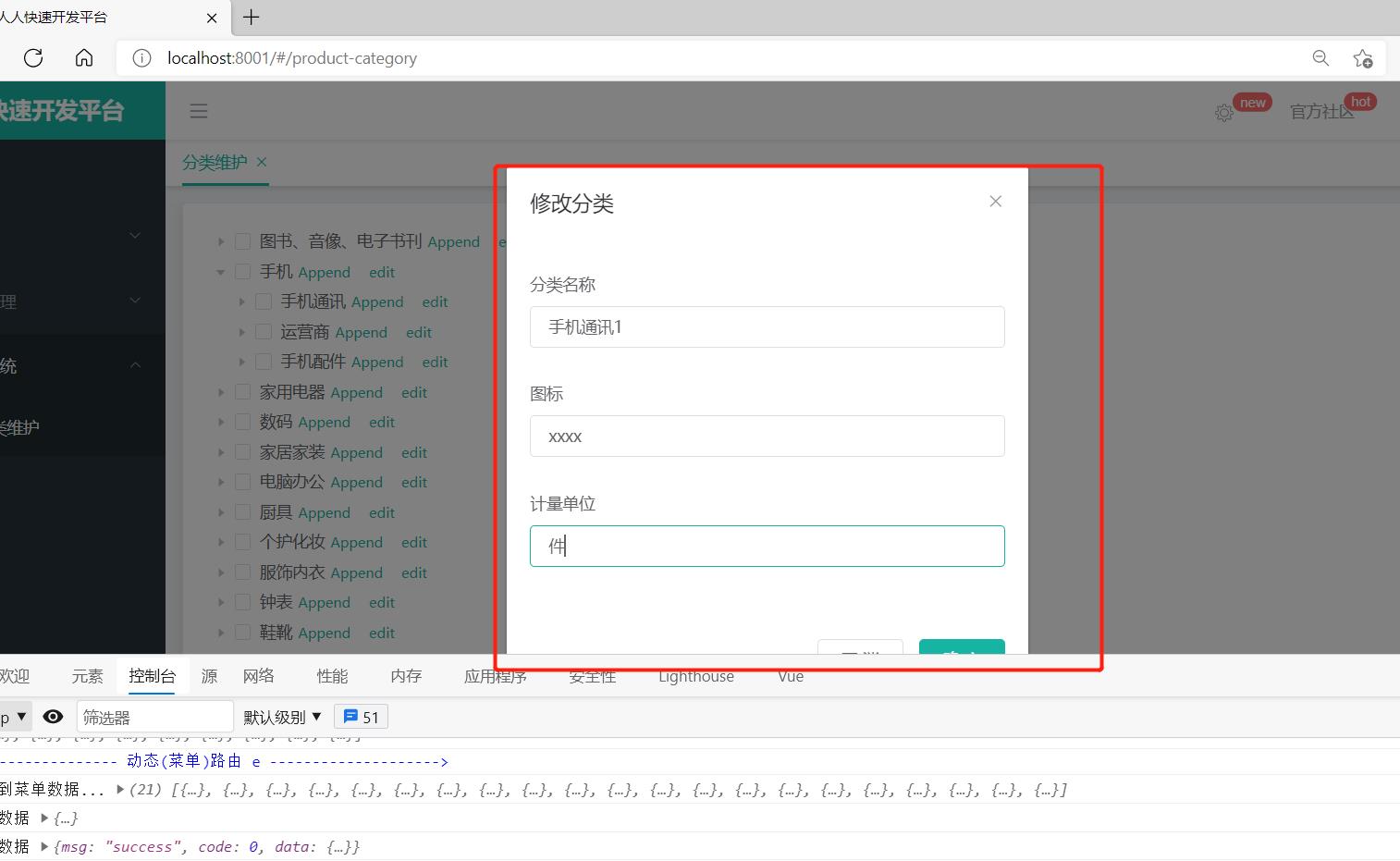Image resolution: width=1400 pixels, height=861 pixels.
Task: Select the 手机配件 checkbox
Action: click(264, 362)
